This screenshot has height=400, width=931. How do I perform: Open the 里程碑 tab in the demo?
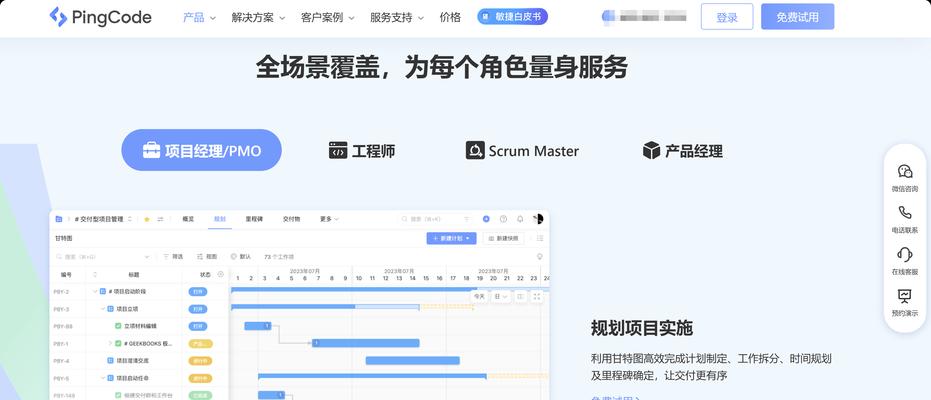254,219
